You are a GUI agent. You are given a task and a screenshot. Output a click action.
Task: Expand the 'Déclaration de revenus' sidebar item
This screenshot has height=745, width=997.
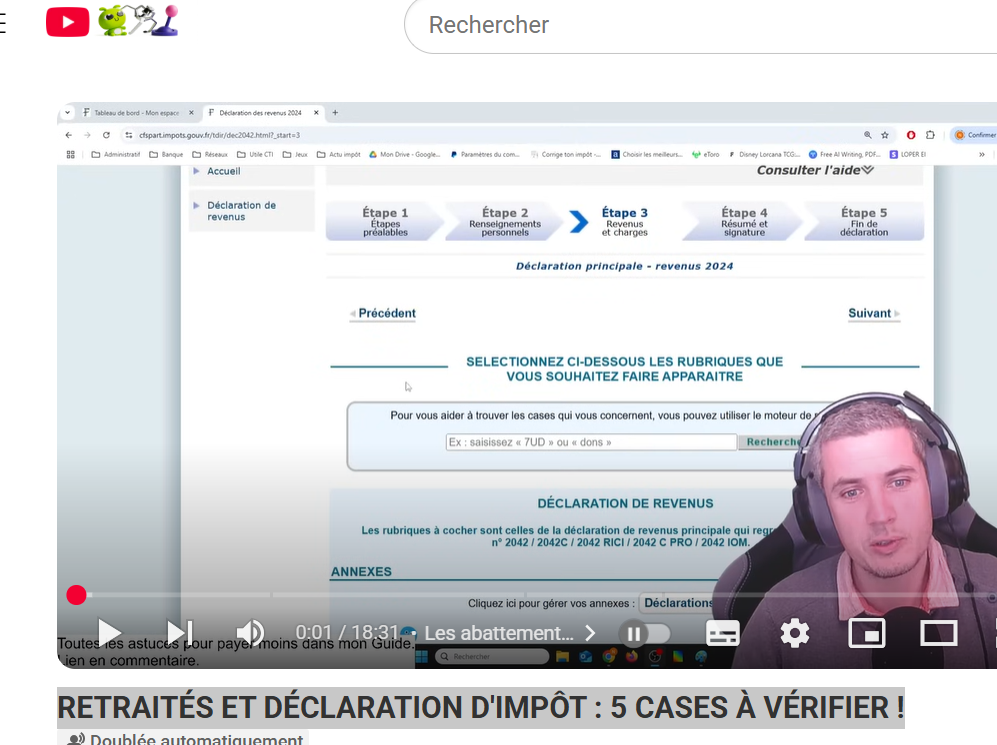coord(241,211)
